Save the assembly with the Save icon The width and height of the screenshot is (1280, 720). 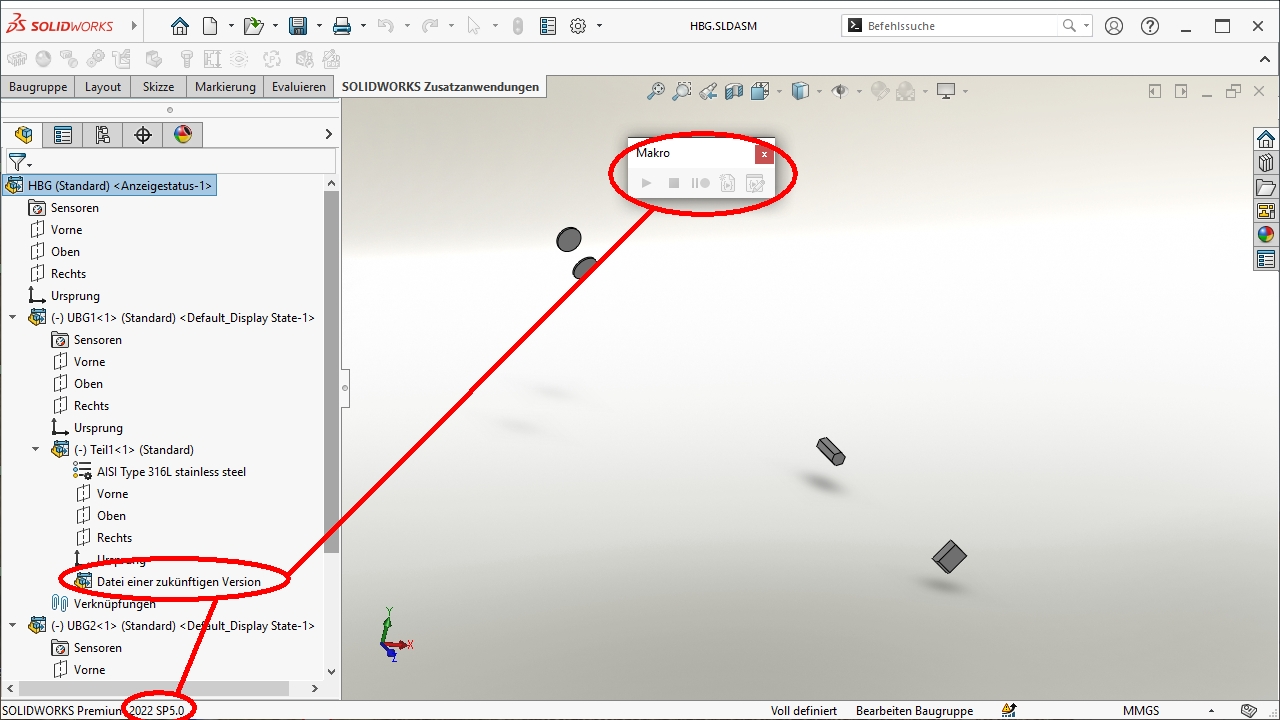click(298, 26)
